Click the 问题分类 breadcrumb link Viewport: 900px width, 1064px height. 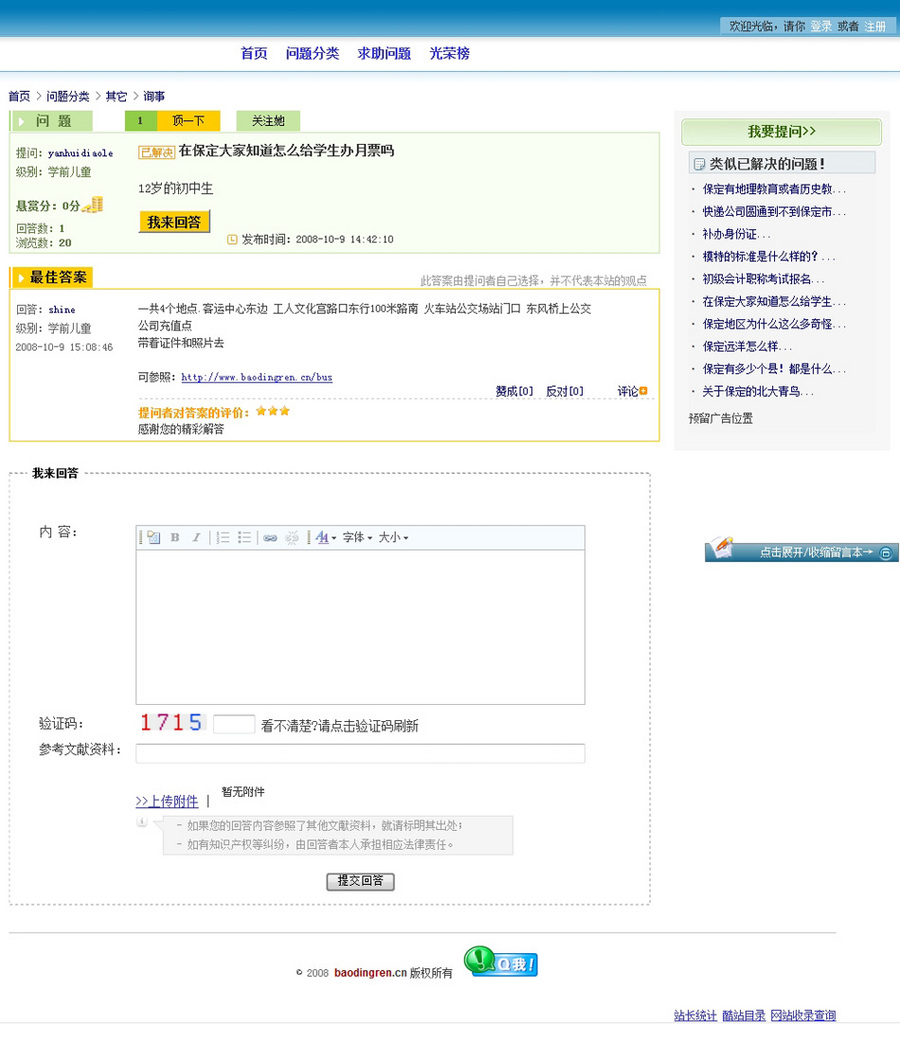(x=68, y=96)
